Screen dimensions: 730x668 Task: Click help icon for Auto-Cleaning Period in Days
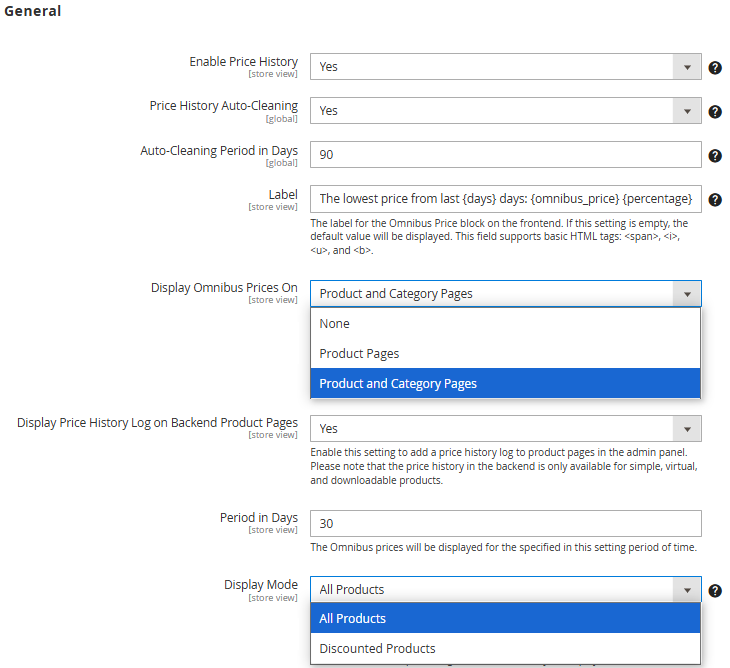tap(715, 156)
